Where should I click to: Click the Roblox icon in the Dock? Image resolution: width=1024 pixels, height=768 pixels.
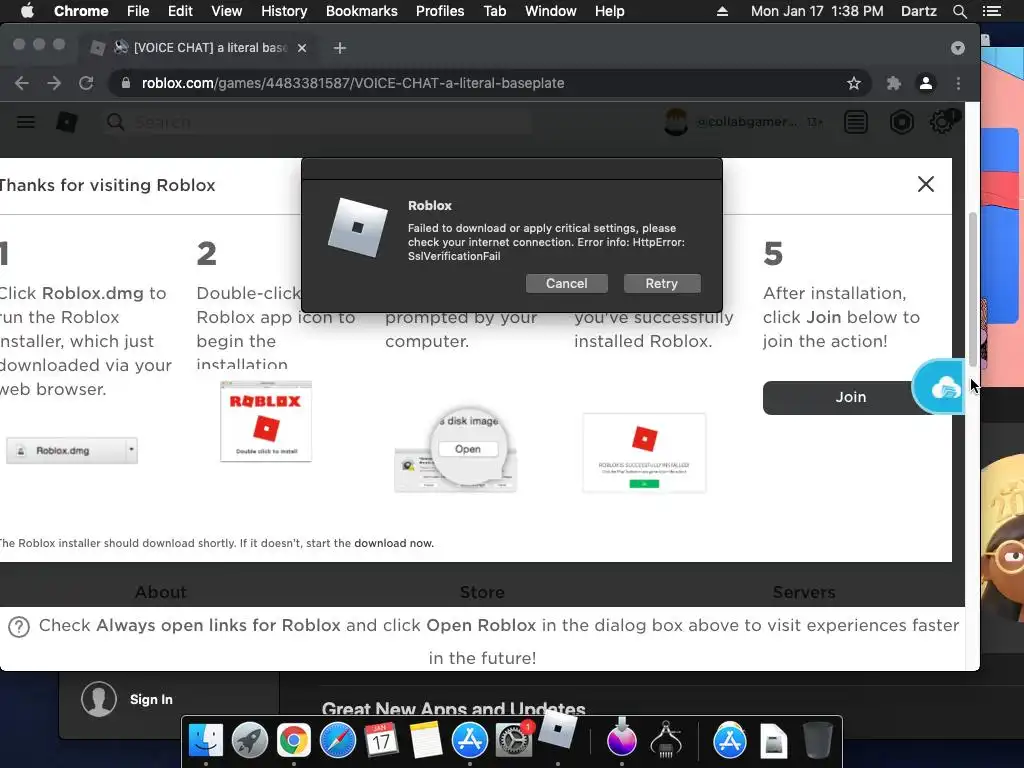click(557, 729)
